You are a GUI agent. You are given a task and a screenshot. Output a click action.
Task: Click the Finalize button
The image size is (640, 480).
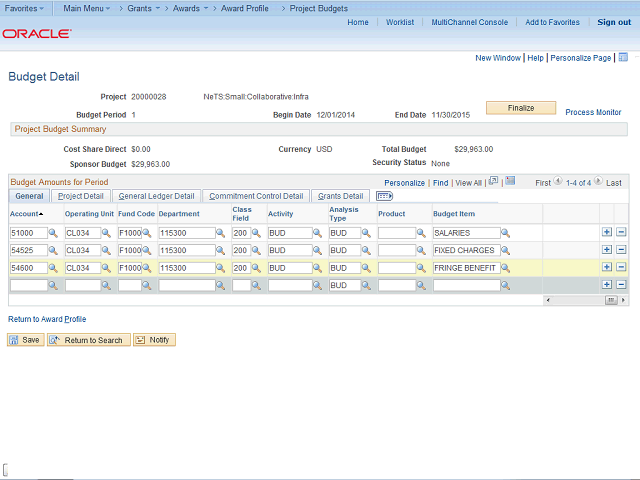coord(520,108)
